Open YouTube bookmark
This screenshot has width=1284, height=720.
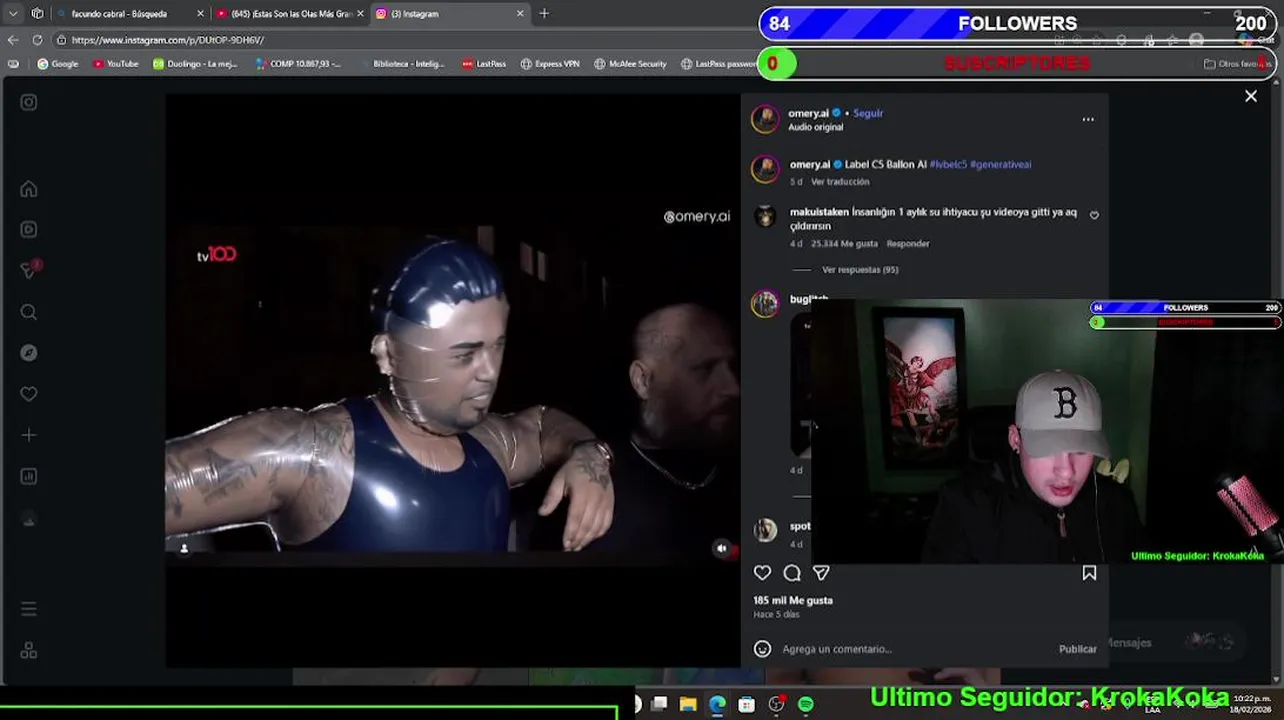click(x=115, y=63)
